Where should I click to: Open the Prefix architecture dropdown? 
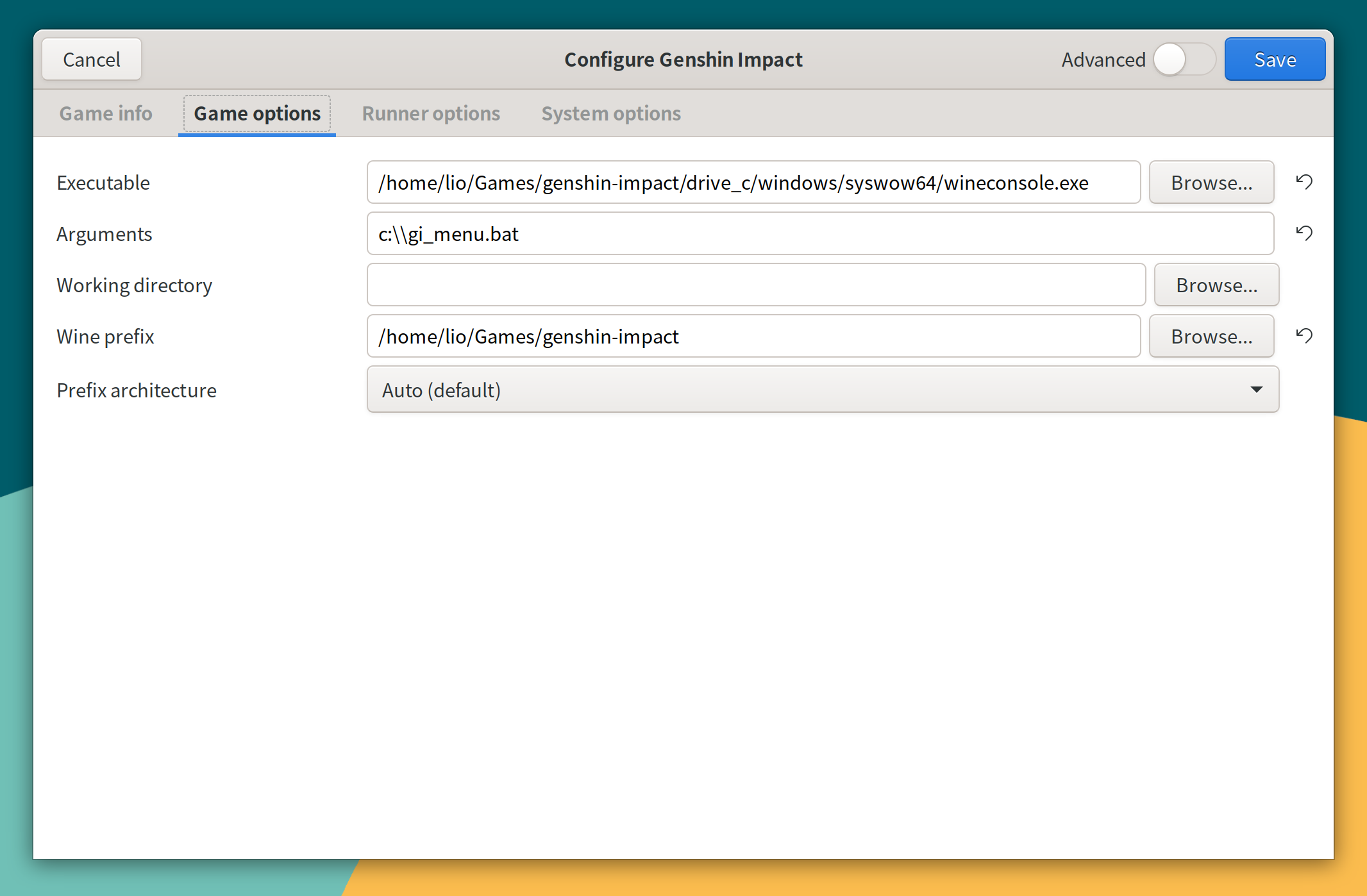[x=823, y=390]
